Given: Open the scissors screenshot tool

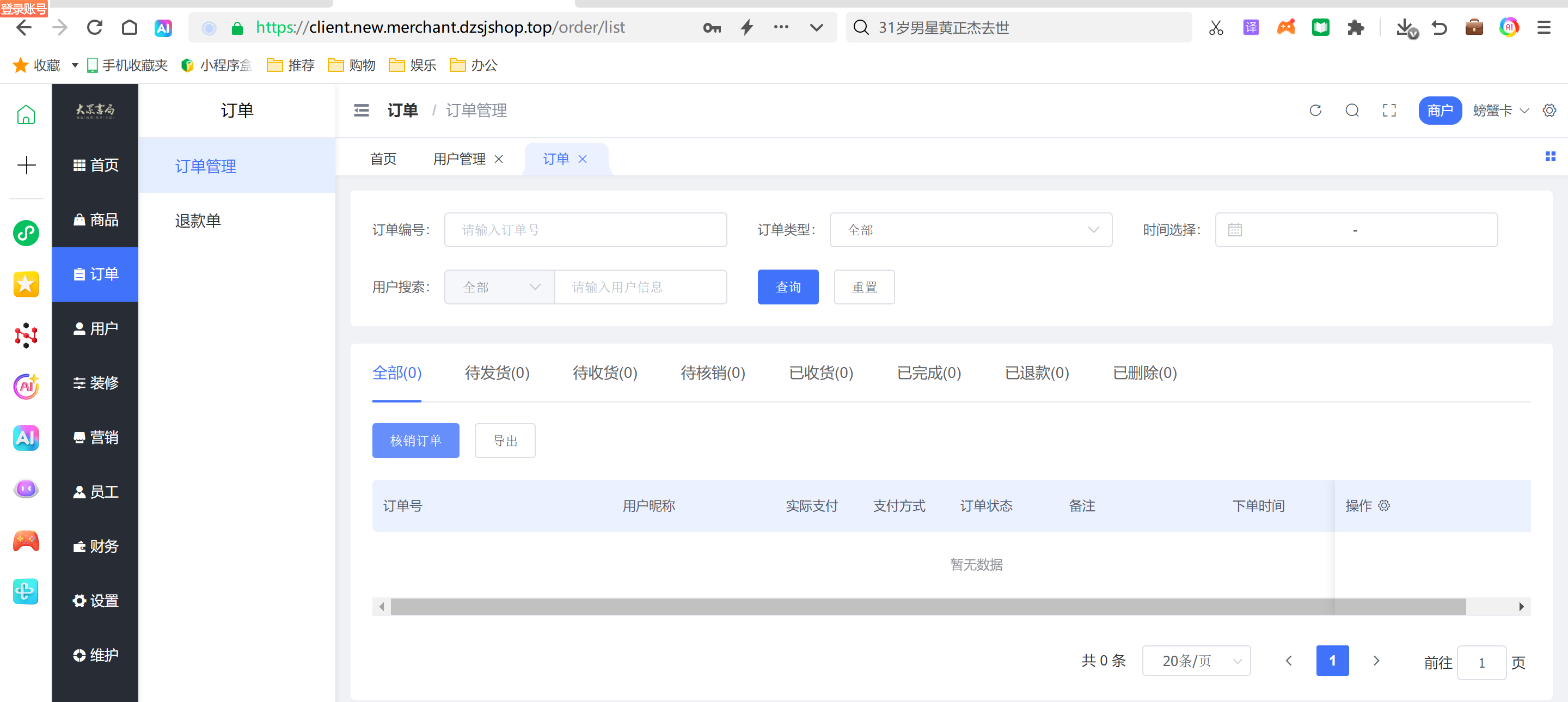Looking at the screenshot, I should point(1216,27).
